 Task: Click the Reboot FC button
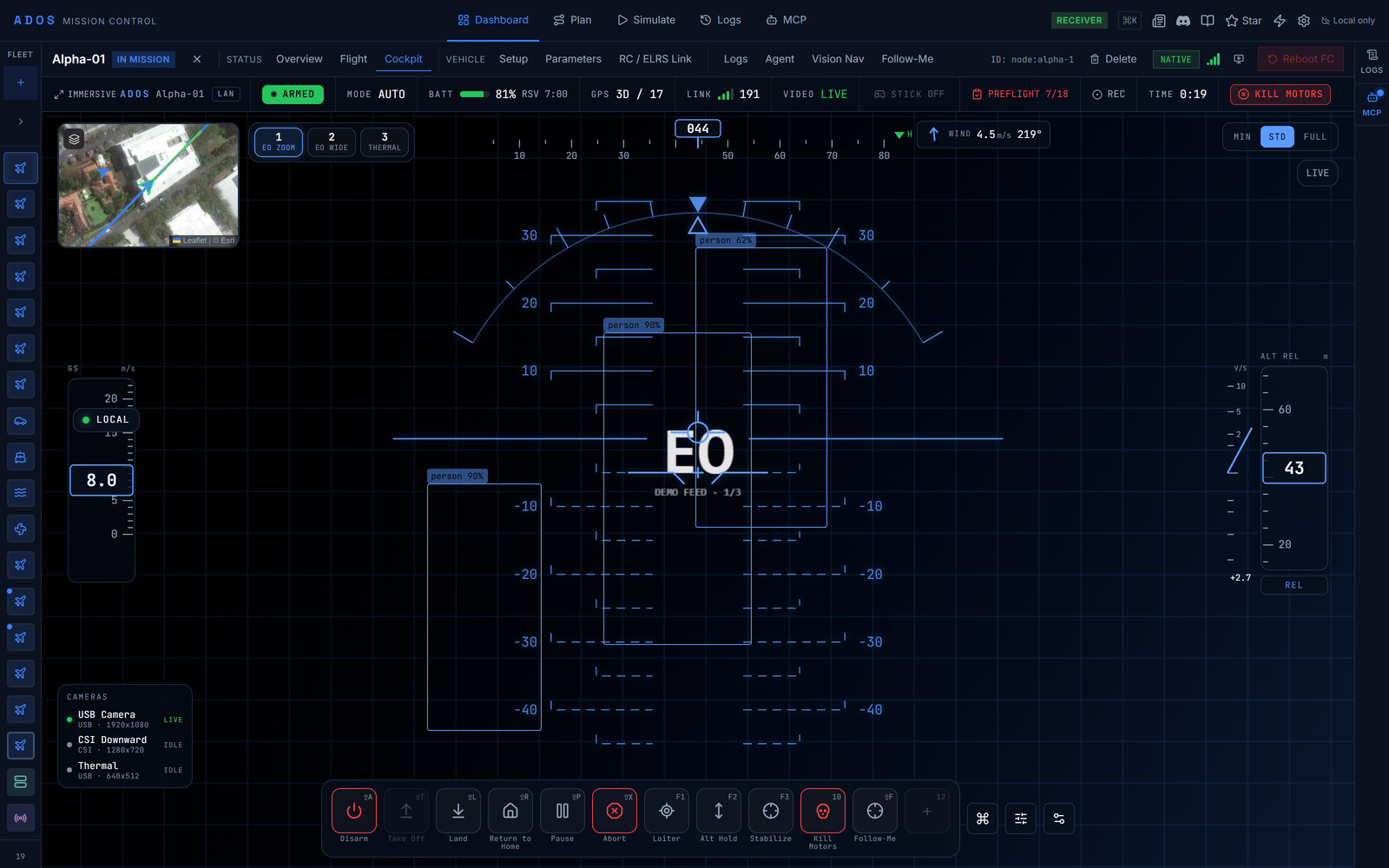(1300, 59)
